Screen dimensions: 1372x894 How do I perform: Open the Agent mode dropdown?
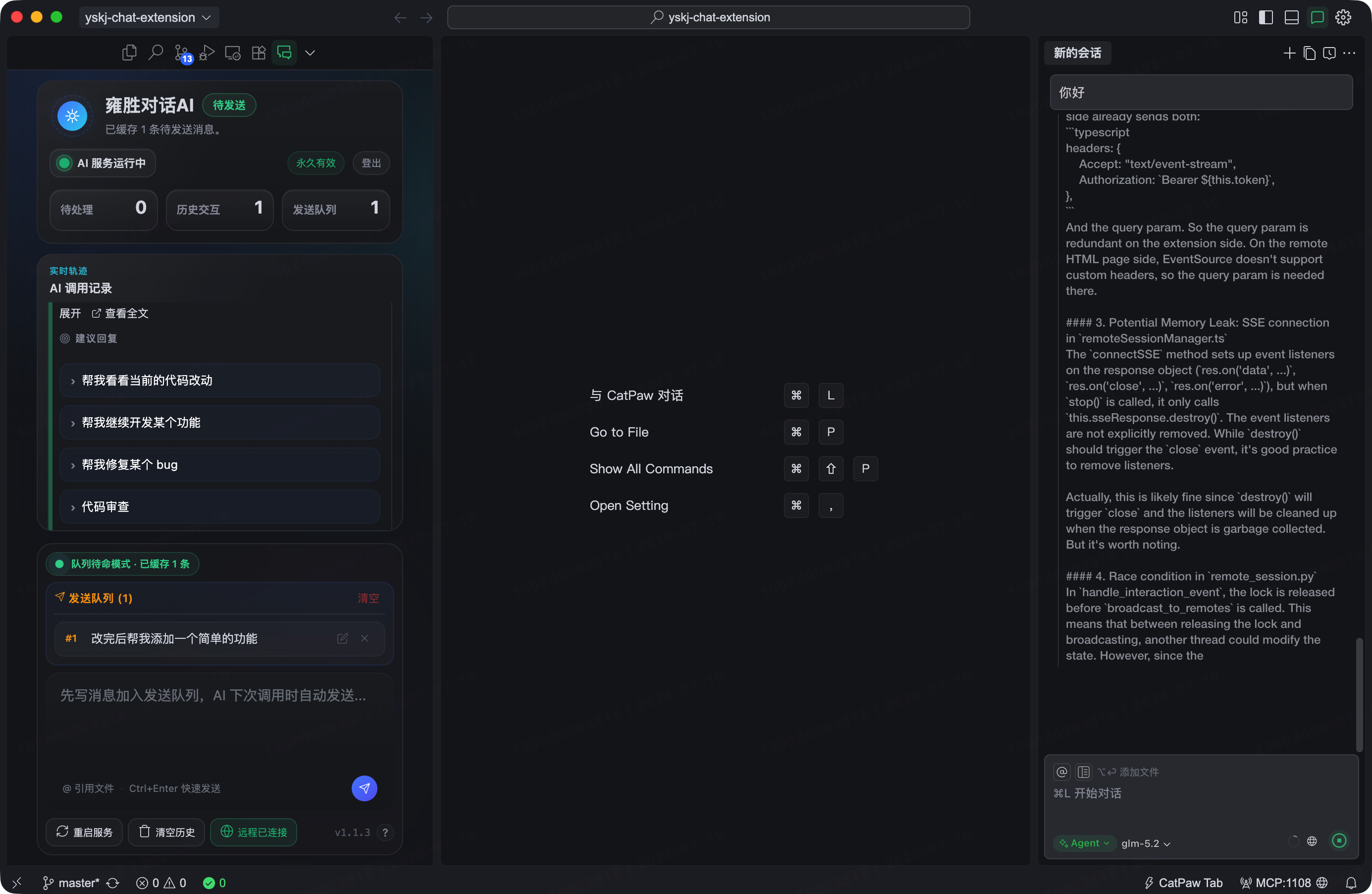[1084, 843]
